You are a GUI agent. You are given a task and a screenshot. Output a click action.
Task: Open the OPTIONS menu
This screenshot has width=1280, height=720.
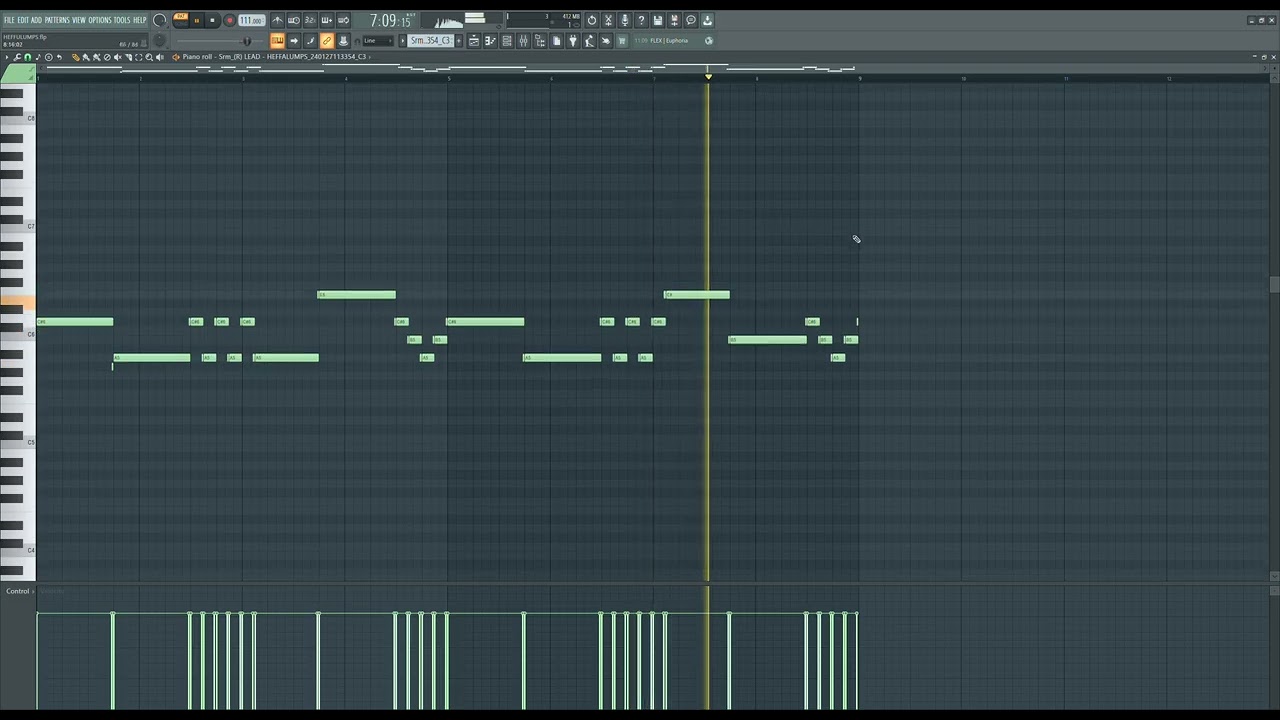(100, 20)
